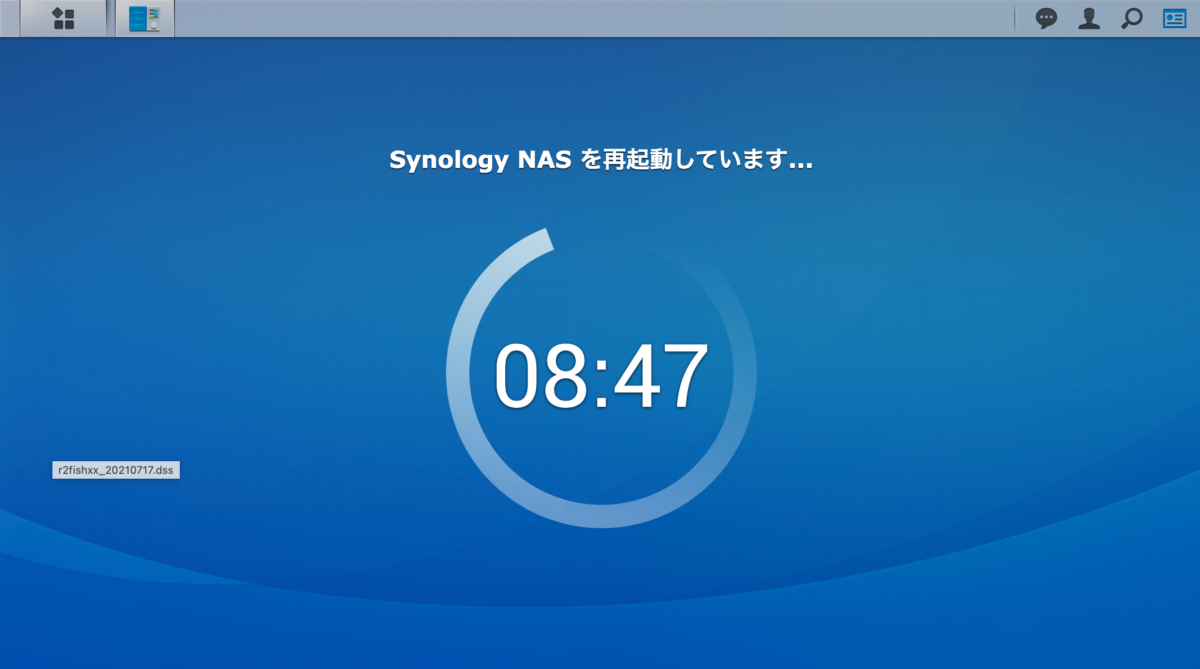
Task: Open the Main Menu grid icon
Action: 63,18
